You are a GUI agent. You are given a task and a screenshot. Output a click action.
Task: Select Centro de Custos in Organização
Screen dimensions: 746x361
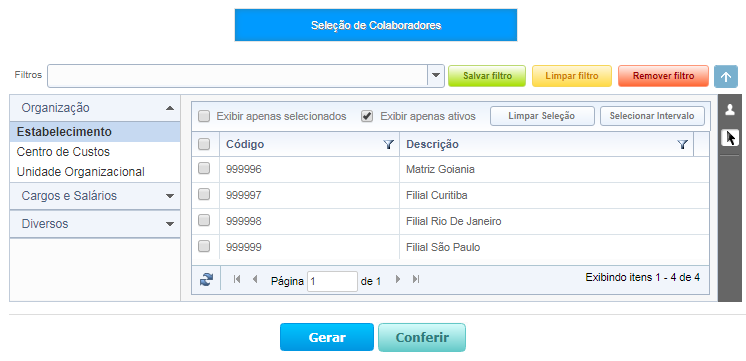coord(63,152)
